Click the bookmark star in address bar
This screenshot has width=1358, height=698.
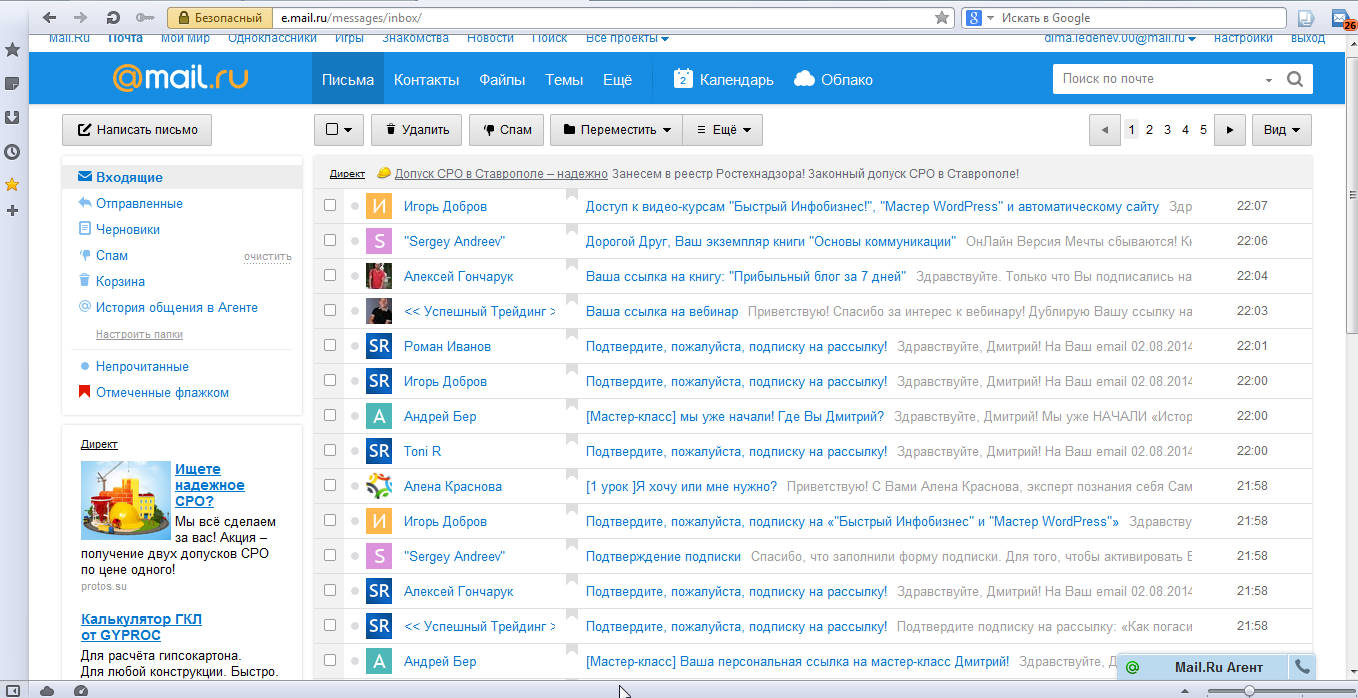coord(941,18)
